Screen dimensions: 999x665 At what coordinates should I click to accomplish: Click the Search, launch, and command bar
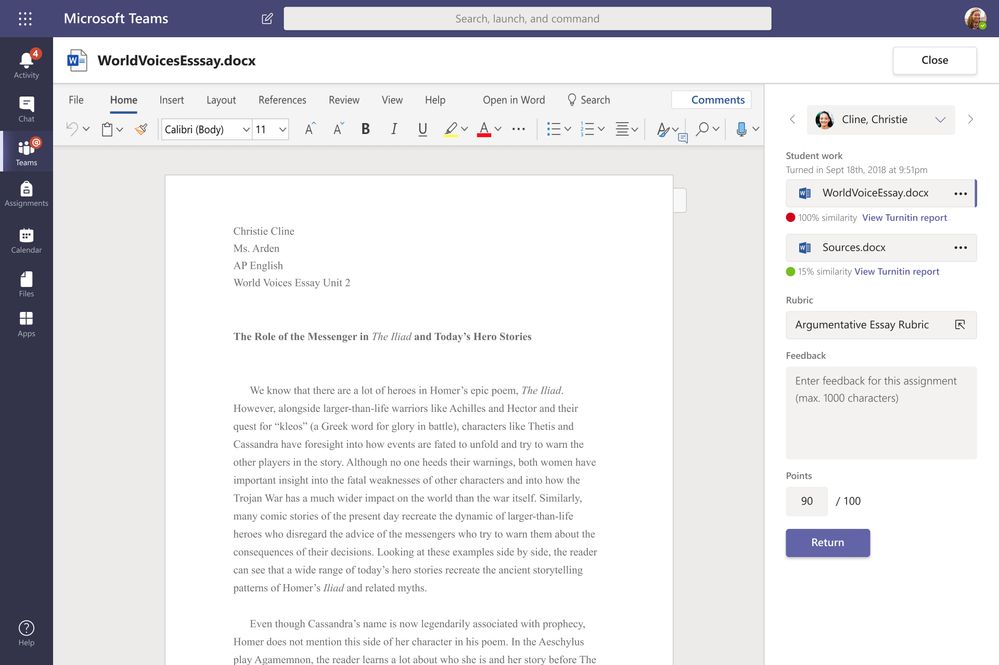(527, 18)
